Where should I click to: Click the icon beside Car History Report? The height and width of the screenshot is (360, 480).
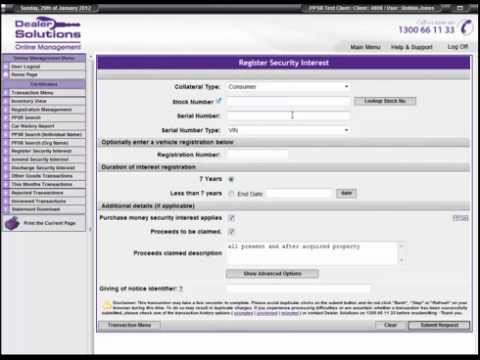point(6,126)
